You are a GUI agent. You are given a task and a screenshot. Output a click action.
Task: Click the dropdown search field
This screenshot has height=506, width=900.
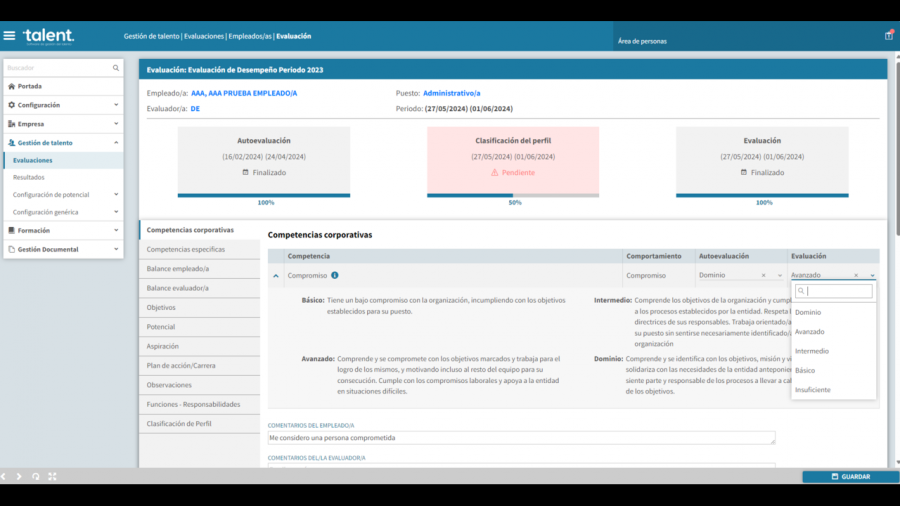pos(833,291)
